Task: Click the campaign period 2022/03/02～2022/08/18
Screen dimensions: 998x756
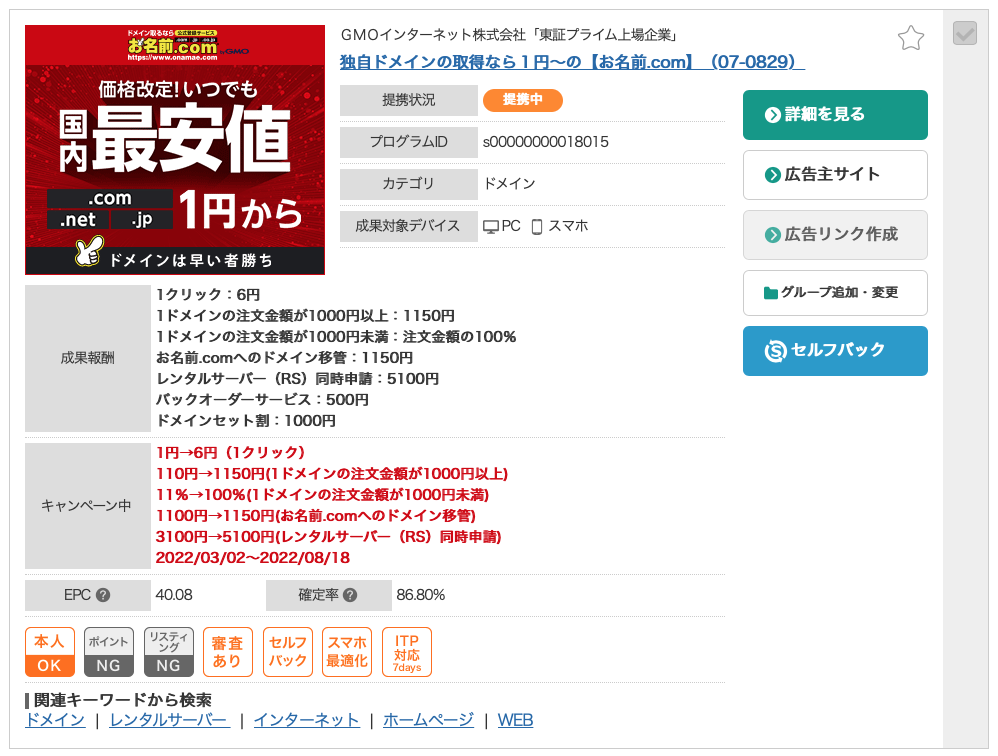Action: [x=253, y=557]
